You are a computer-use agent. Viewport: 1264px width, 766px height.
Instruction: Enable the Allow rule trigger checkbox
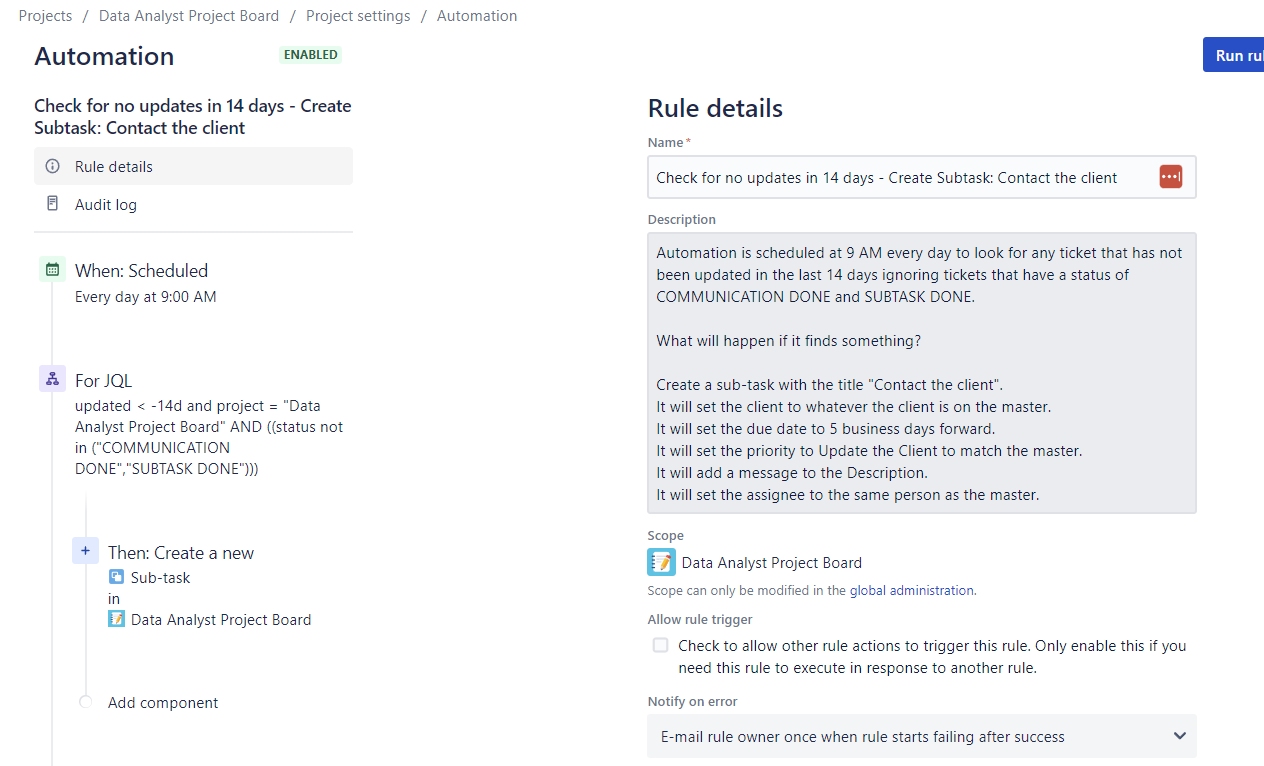click(x=660, y=645)
